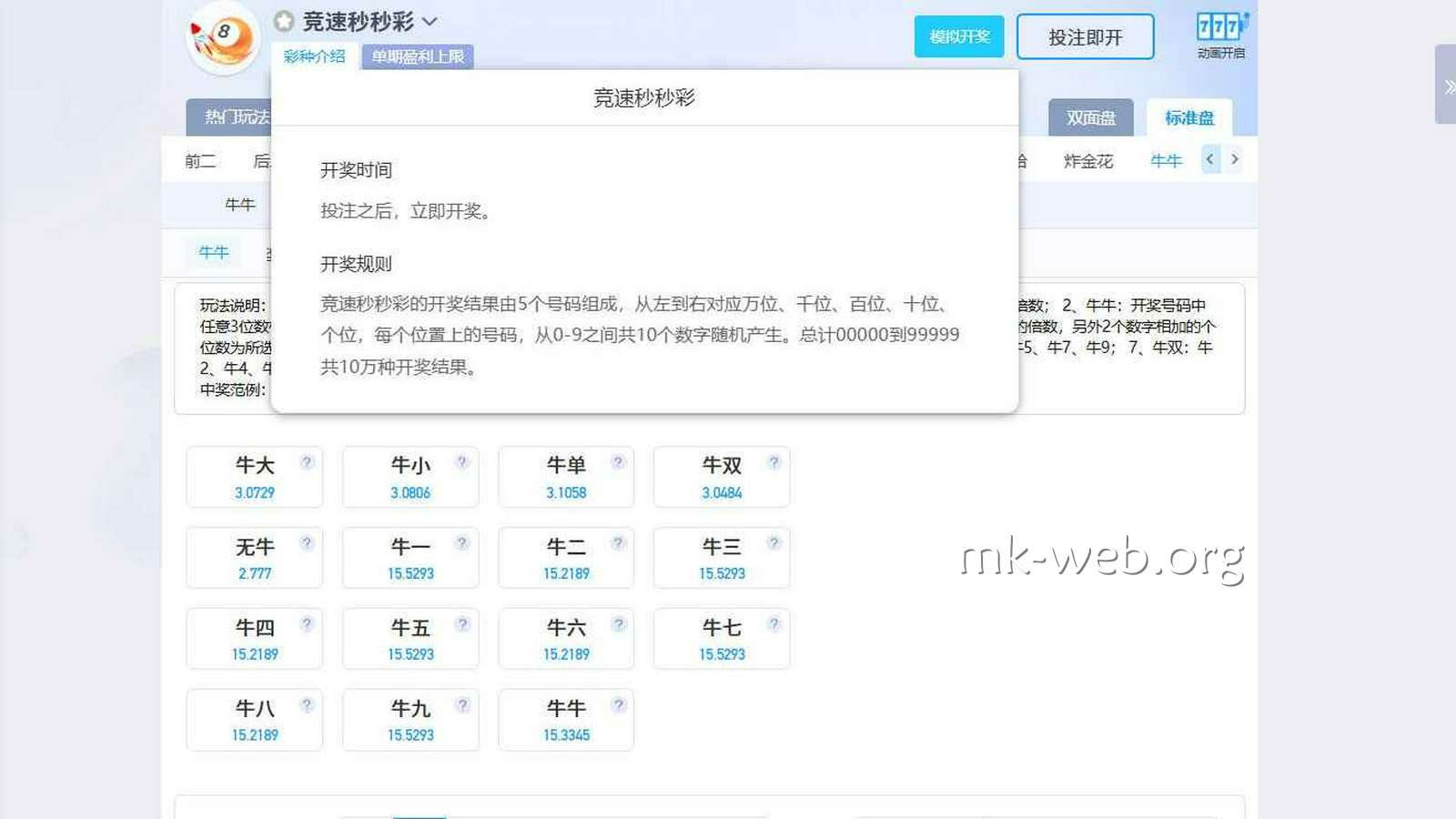Pick the 牛八 bet option

[255, 720]
